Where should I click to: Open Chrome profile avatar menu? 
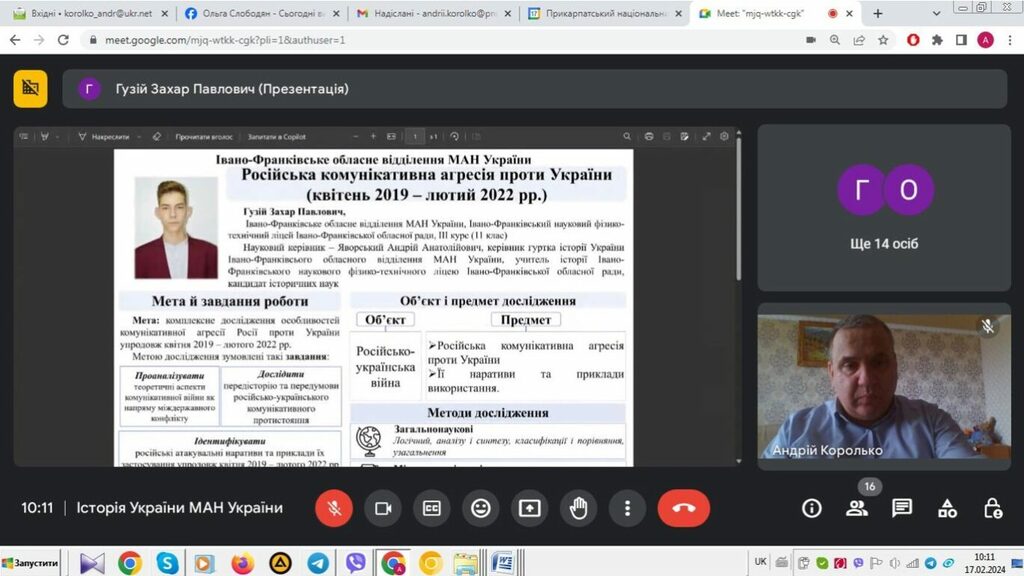coord(985,40)
